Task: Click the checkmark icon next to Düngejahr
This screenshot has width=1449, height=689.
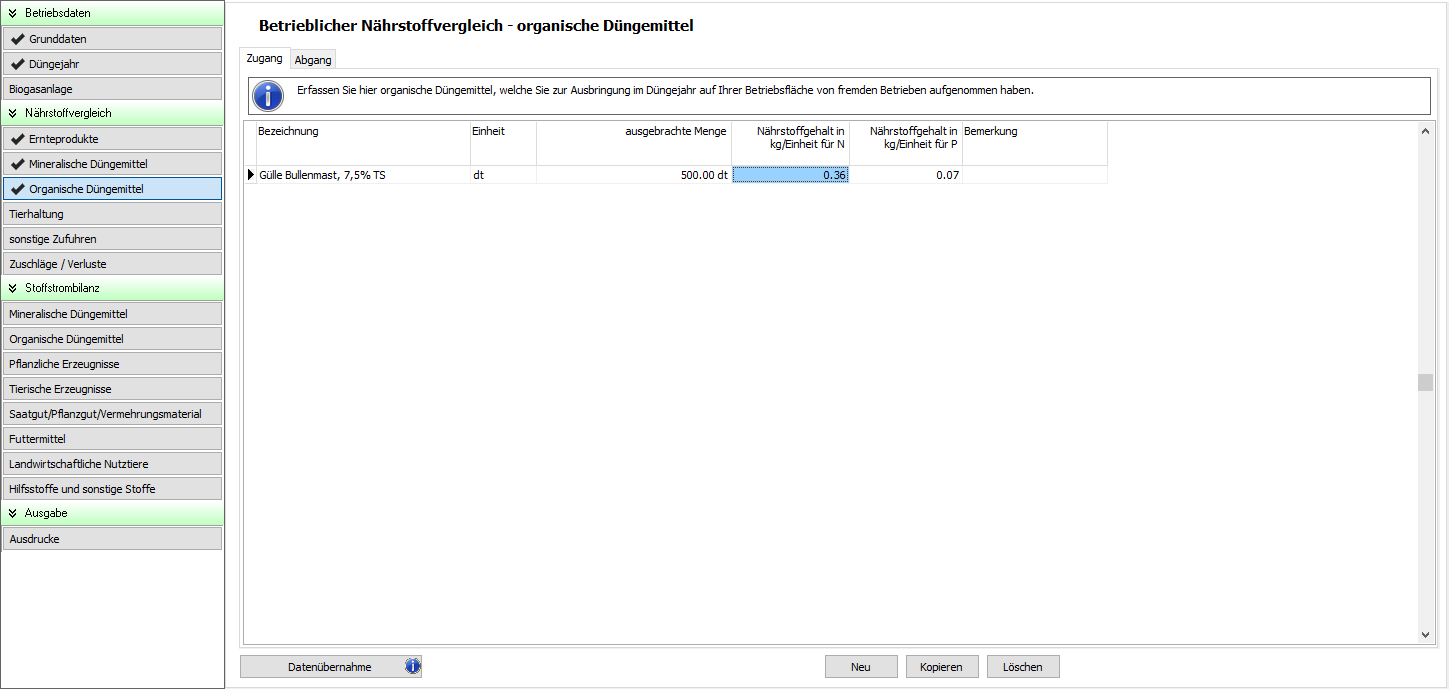Action: coord(17,64)
